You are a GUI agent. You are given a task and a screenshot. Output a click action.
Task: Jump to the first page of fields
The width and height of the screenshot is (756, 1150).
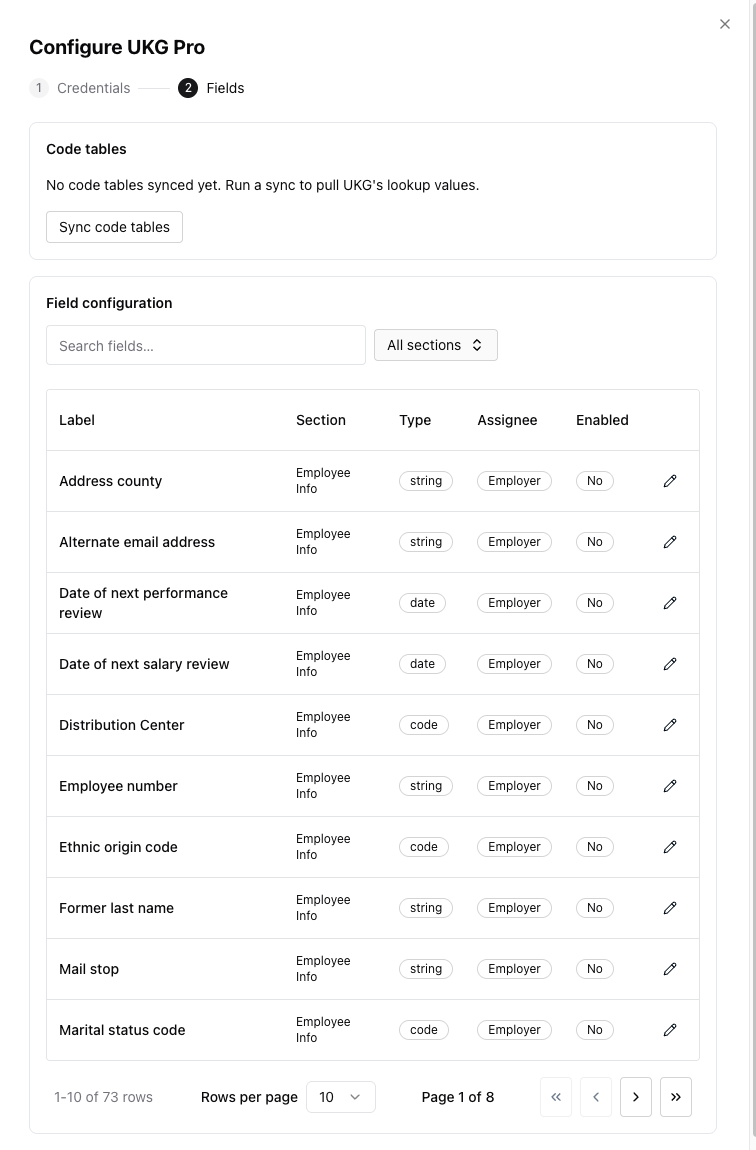(556, 1097)
